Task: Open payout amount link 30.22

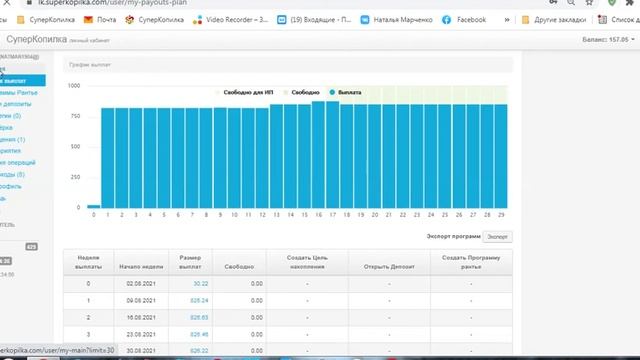Action: (x=200, y=284)
